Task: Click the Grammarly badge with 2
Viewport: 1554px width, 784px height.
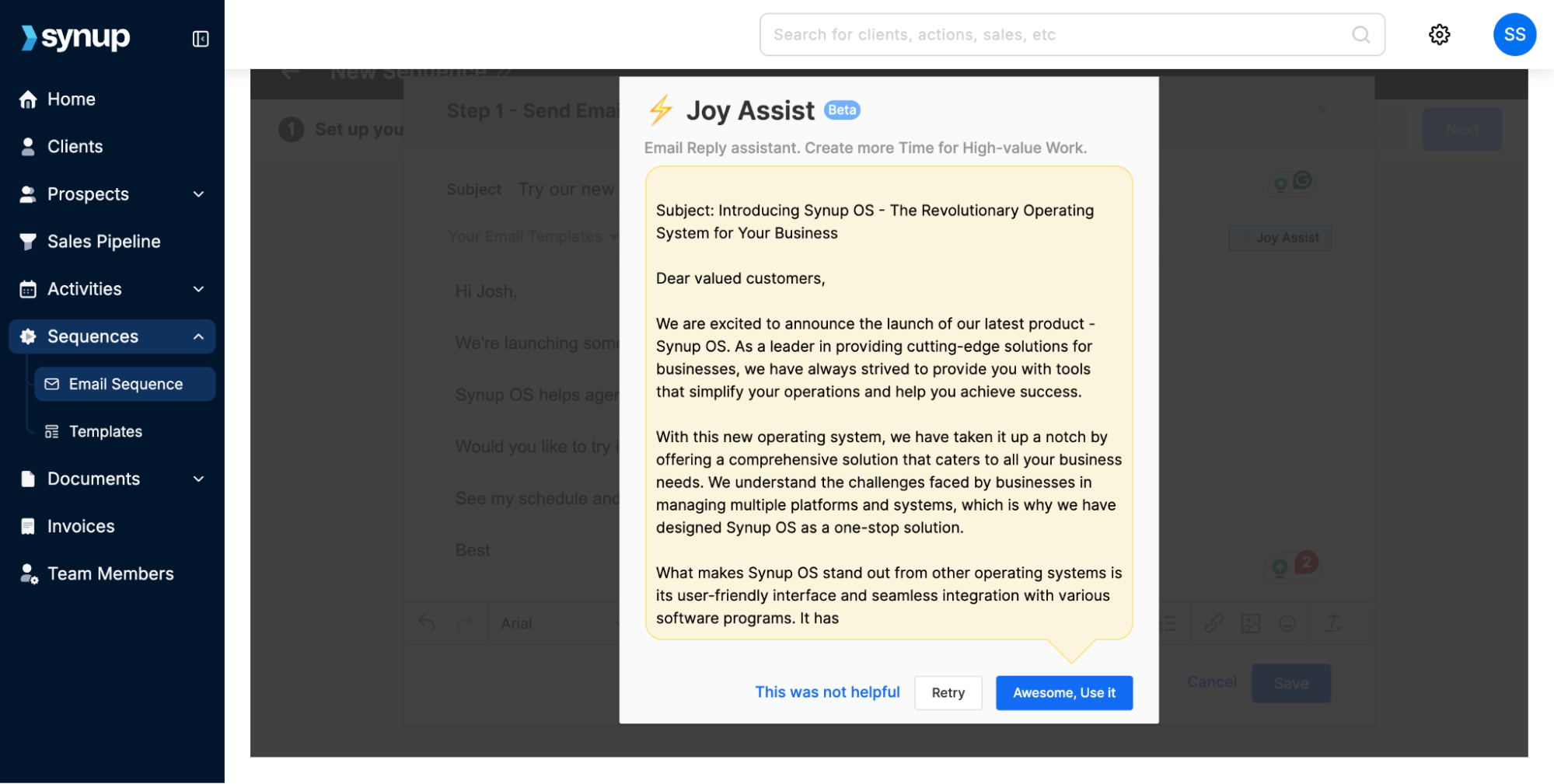Action: (x=1306, y=561)
